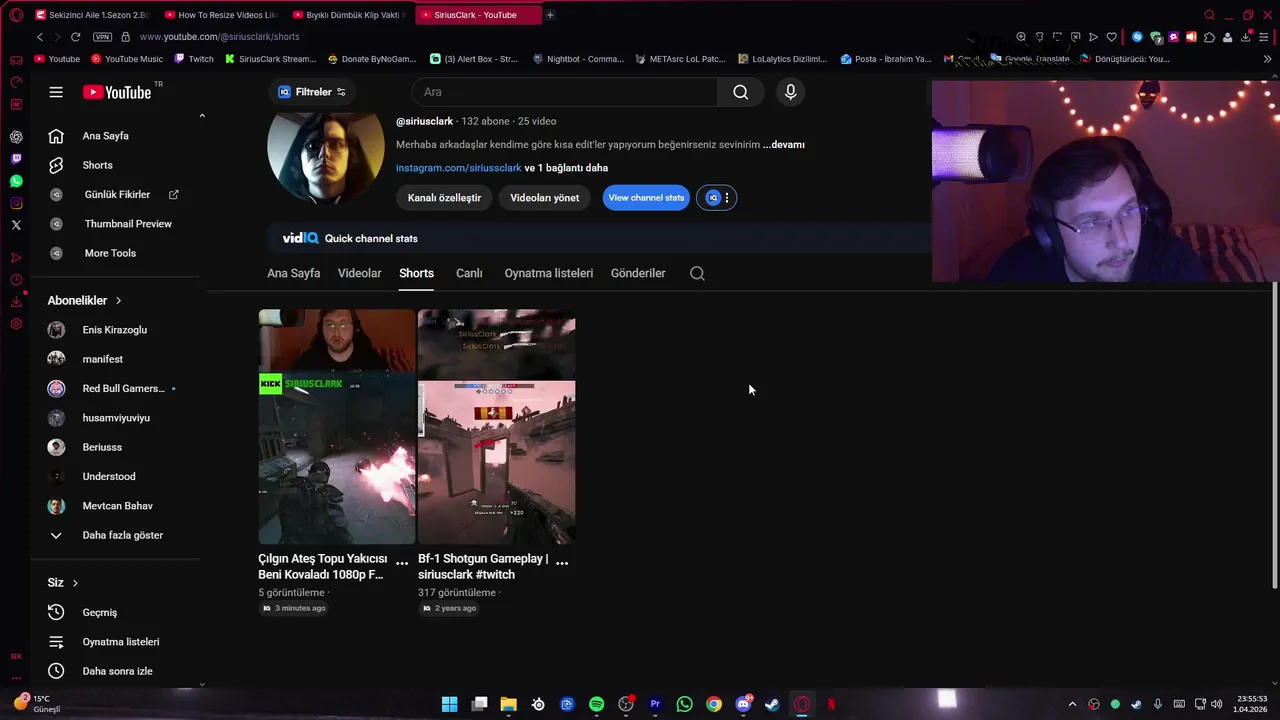
Task: Open Daha sonra izle list
Action: tap(115, 671)
